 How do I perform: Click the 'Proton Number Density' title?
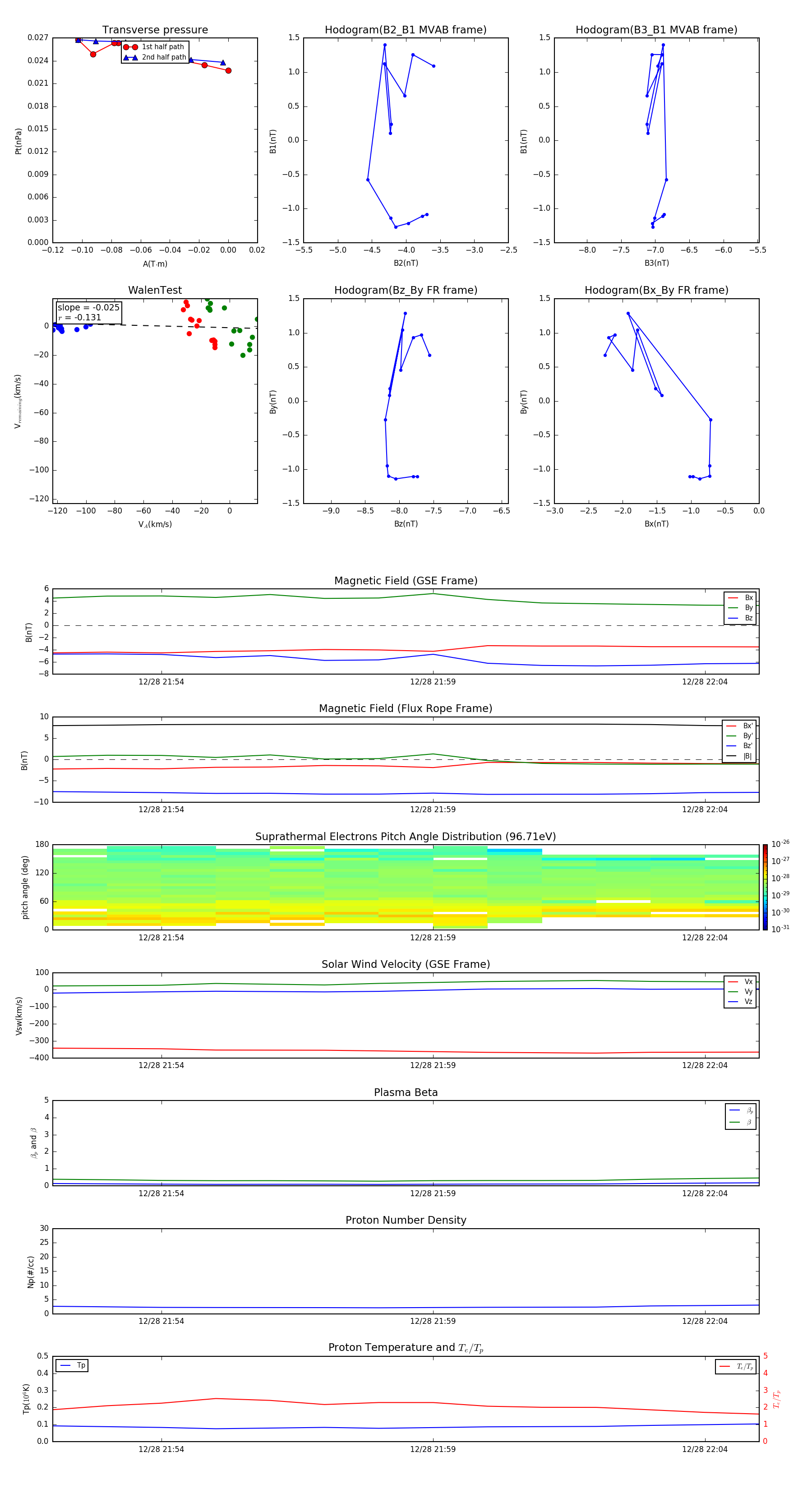click(x=406, y=1220)
